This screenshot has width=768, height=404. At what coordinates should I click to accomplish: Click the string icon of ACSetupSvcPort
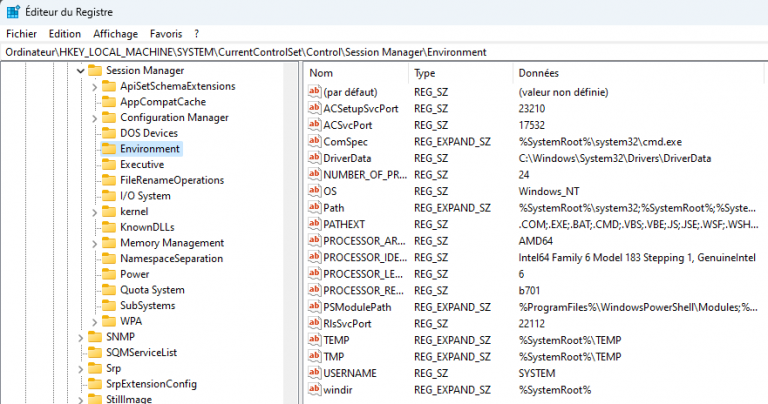(314, 108)
